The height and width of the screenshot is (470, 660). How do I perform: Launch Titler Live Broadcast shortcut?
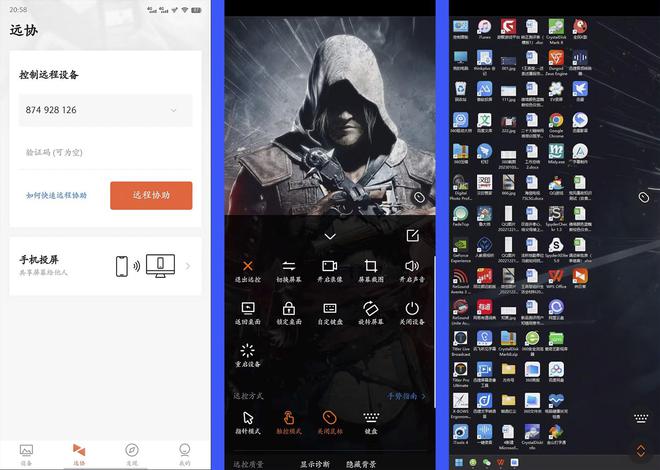tap(460, 343)
